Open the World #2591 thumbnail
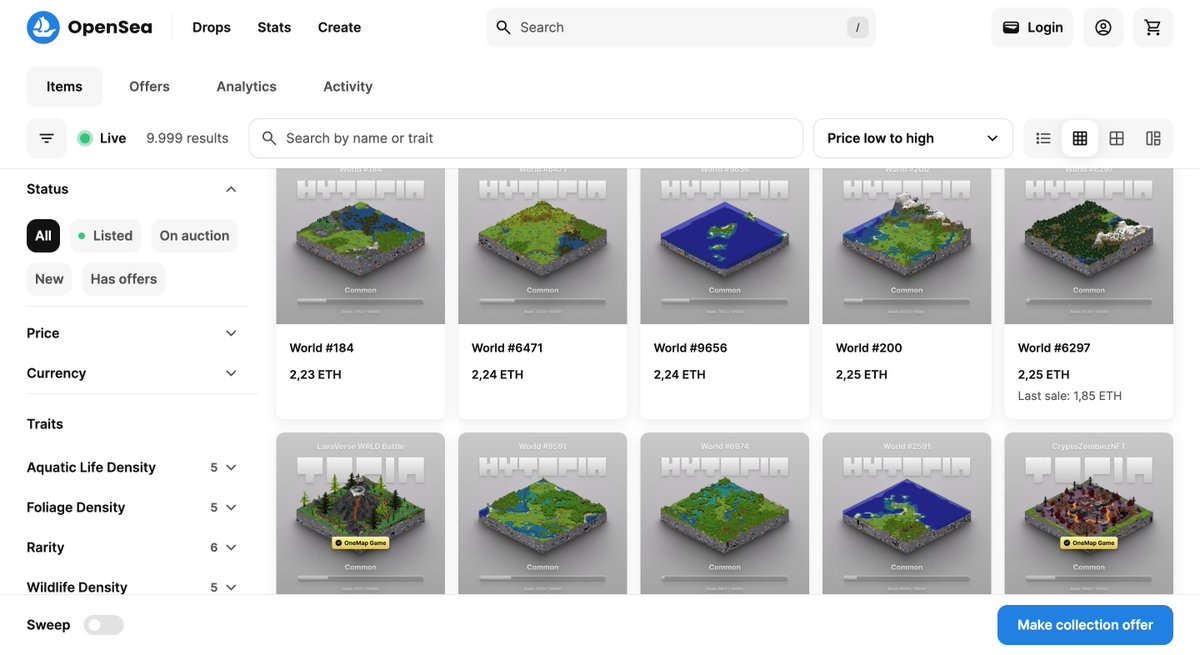Image resolution: width=1200 pixels, height=655 pixels. coord(907,514)
